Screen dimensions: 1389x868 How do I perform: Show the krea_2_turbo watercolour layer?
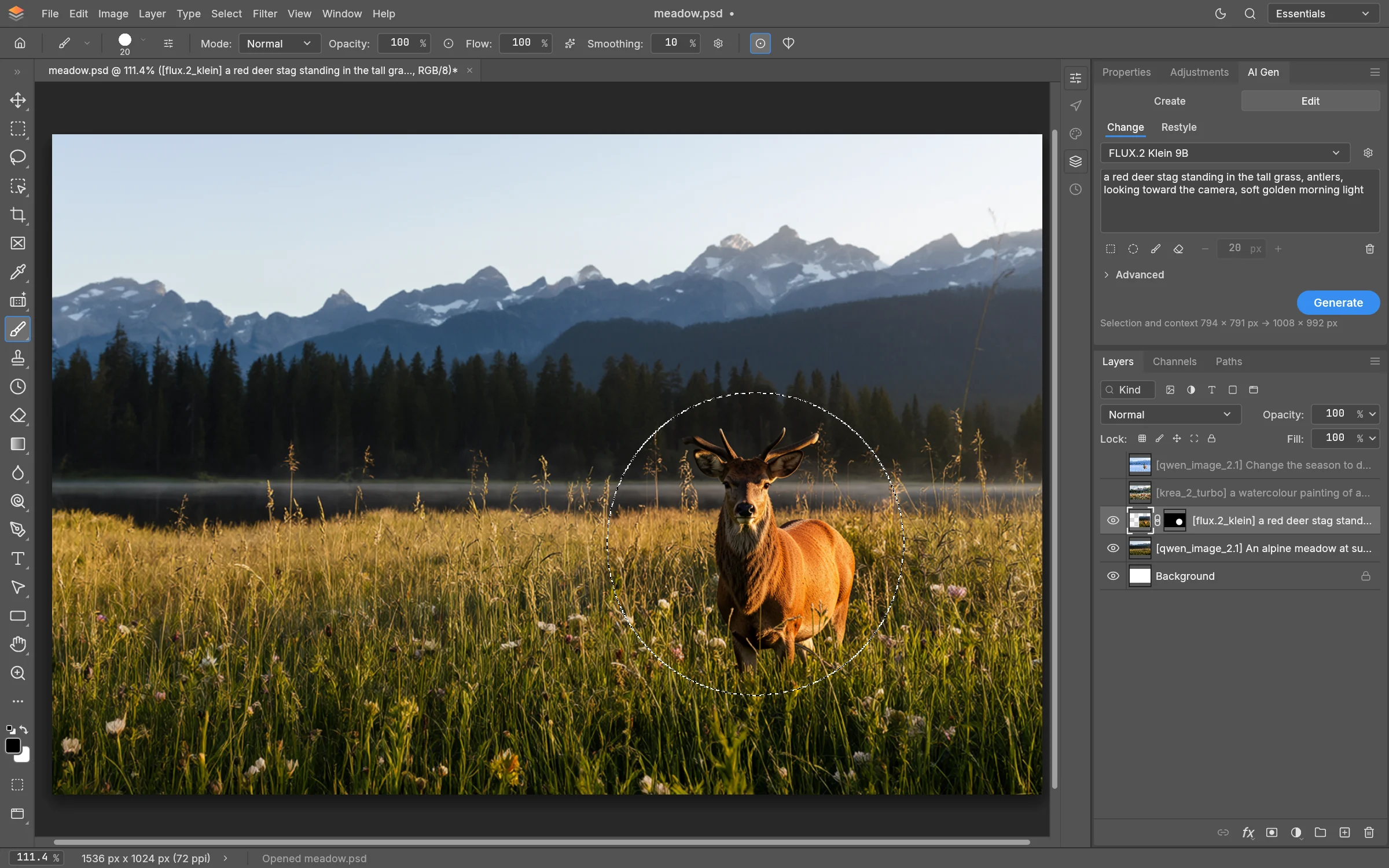[1113, 492]
